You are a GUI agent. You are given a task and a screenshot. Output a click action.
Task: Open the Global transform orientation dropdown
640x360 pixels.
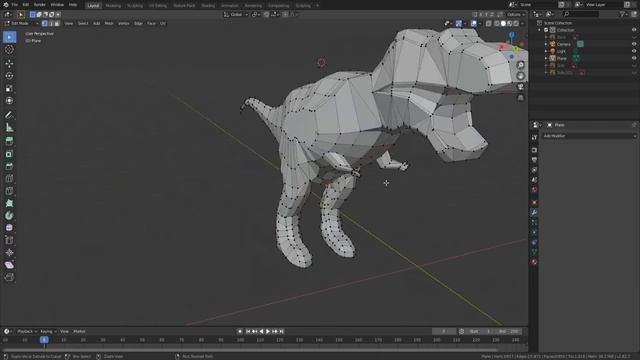coord(236,15)
